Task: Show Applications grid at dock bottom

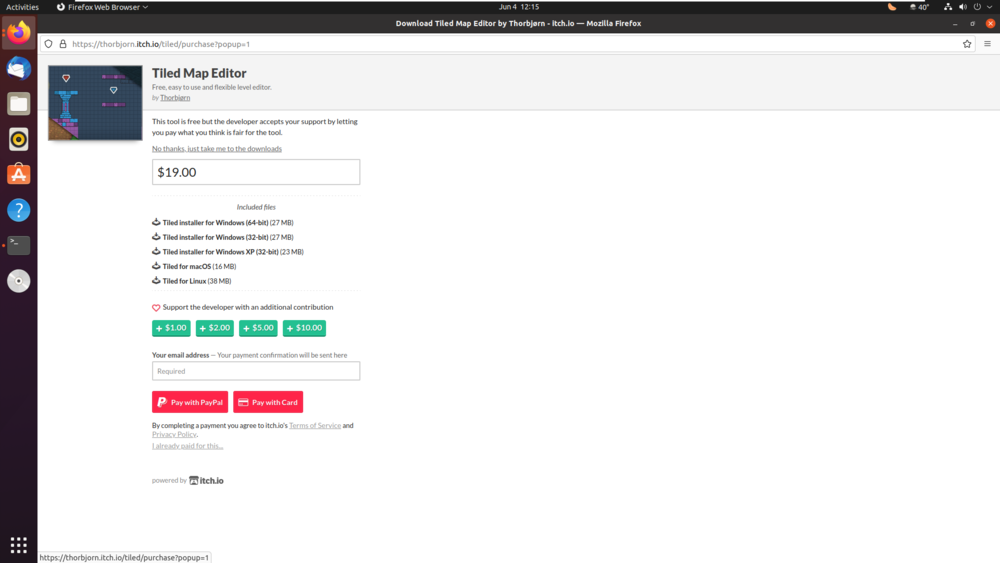Action: point(18,545)
